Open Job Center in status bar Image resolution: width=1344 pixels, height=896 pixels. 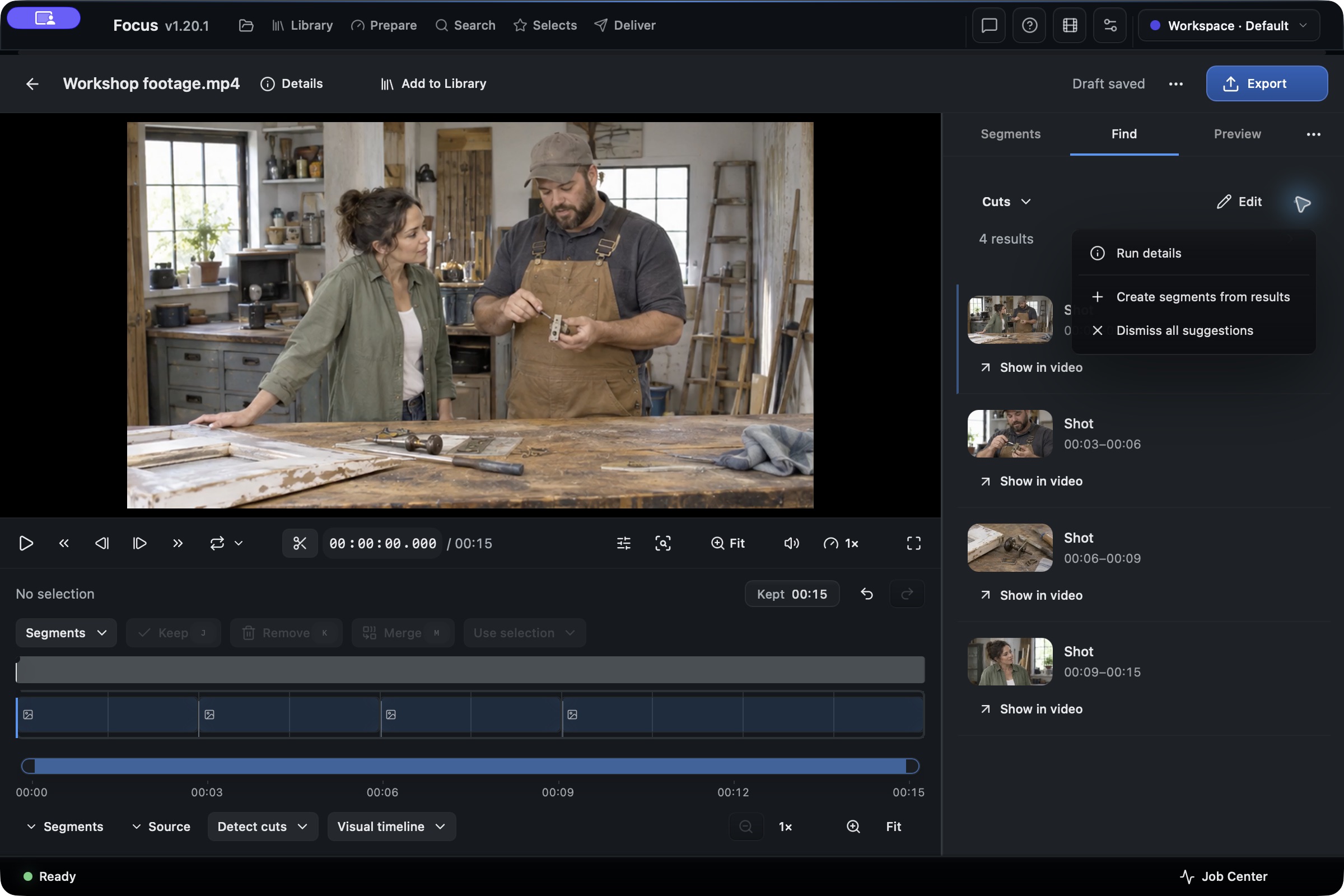(x=1224, y=876)
